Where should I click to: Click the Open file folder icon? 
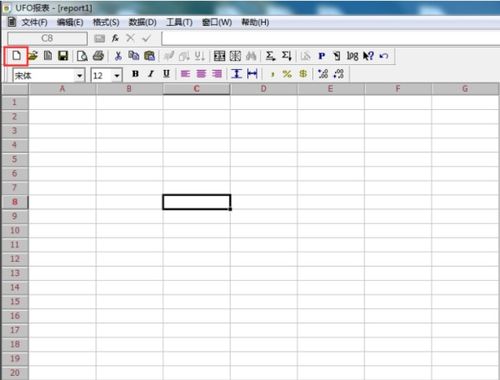point(33,56)
